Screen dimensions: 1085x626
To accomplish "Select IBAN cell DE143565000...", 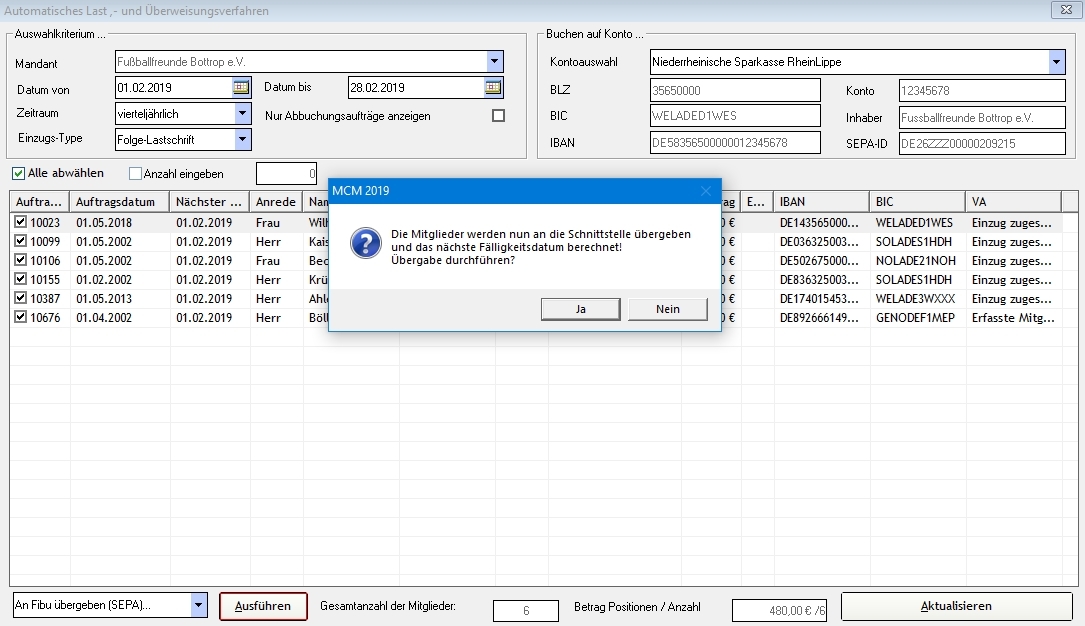I will 821,222.
